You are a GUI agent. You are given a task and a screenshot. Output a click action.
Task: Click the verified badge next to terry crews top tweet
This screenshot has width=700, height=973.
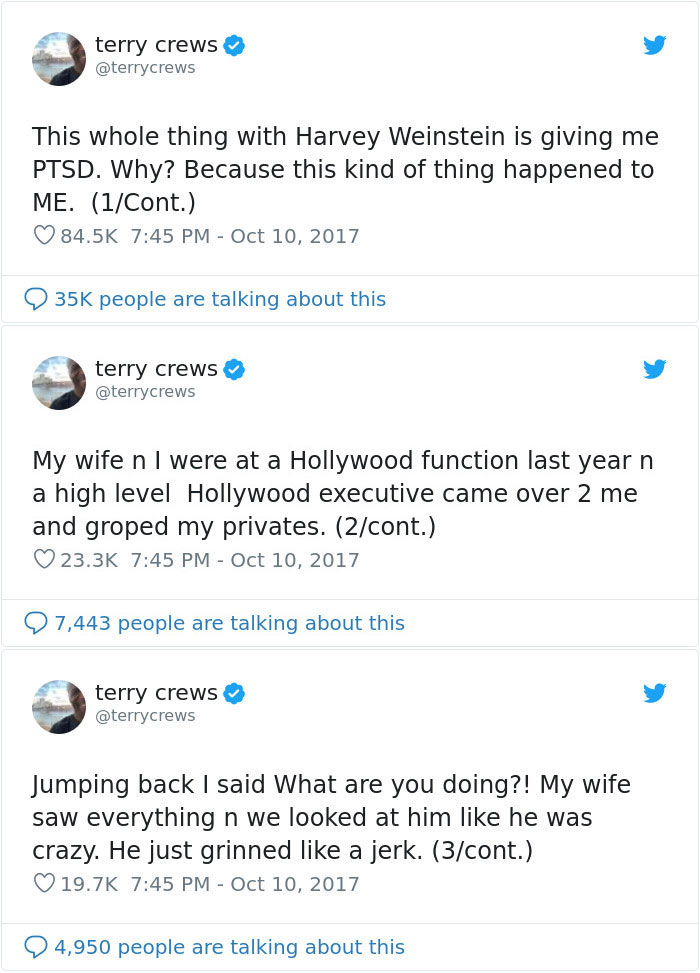(x=234, y=44)
